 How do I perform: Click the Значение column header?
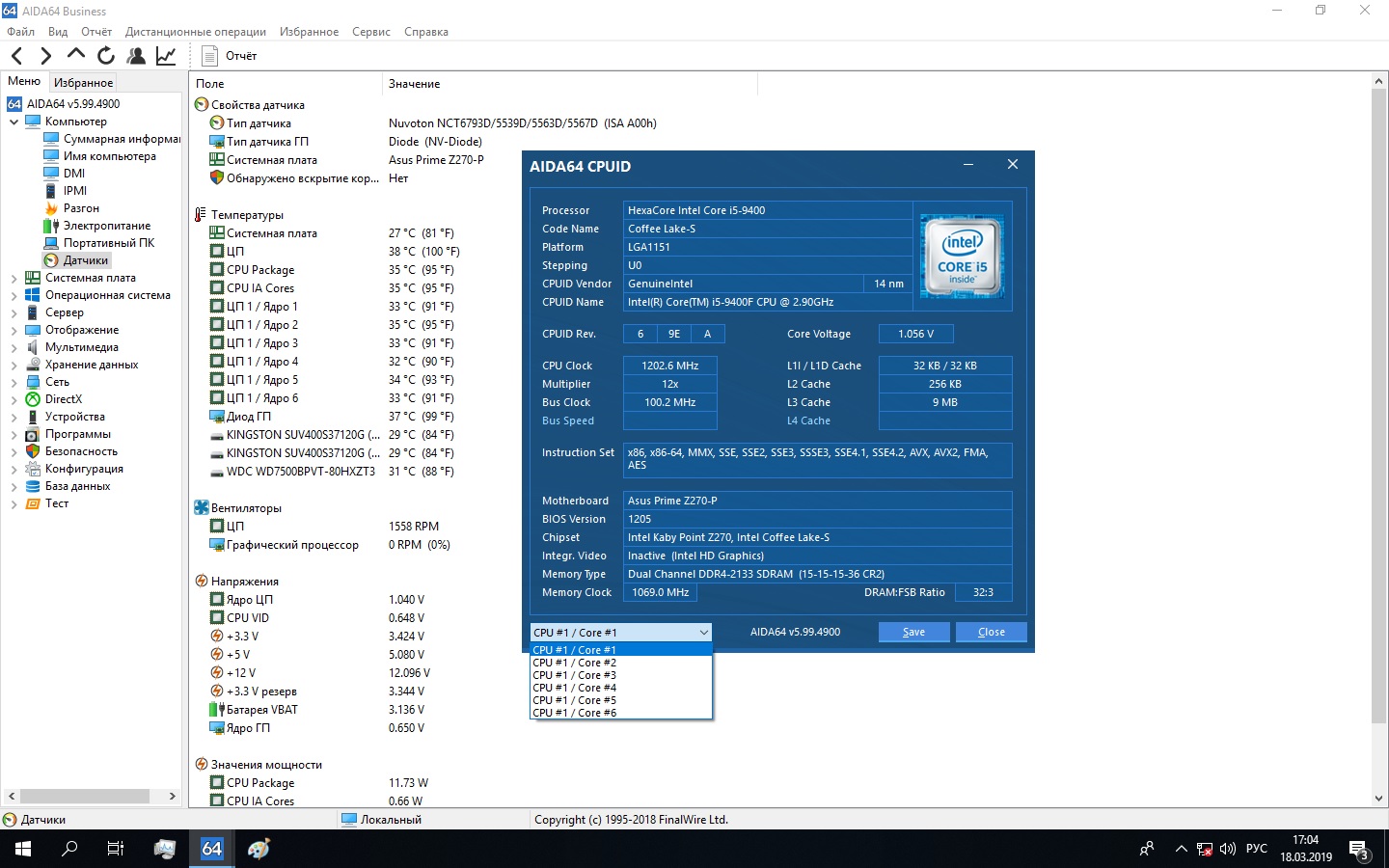point(570,84)
